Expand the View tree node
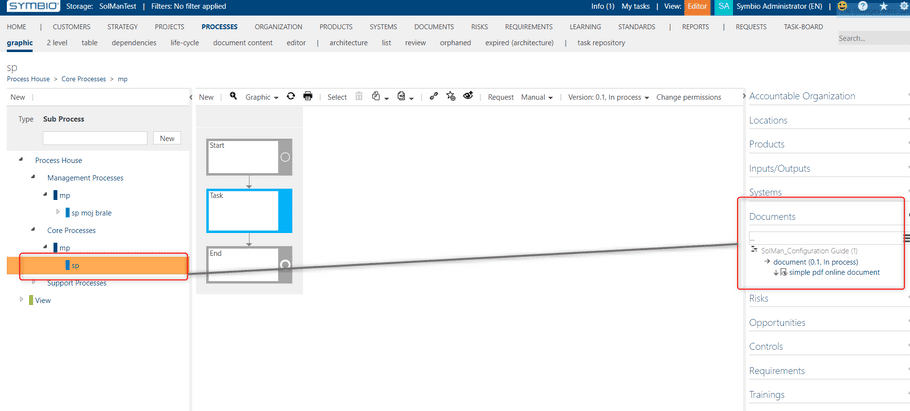 click(x=21, y=300)
